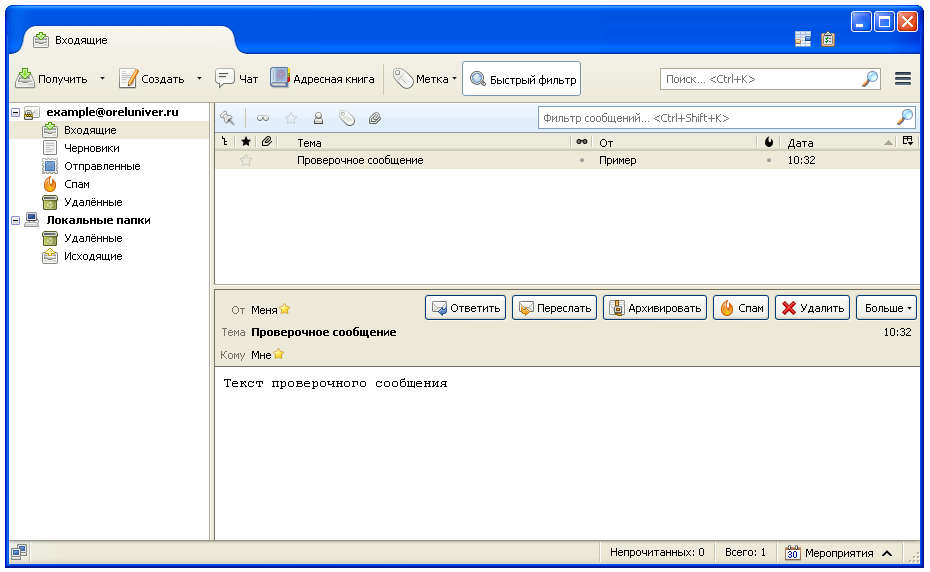Expand the Больше (More) actions dropdown
This screenshot has width=930, height=572.
click(886, 308)
